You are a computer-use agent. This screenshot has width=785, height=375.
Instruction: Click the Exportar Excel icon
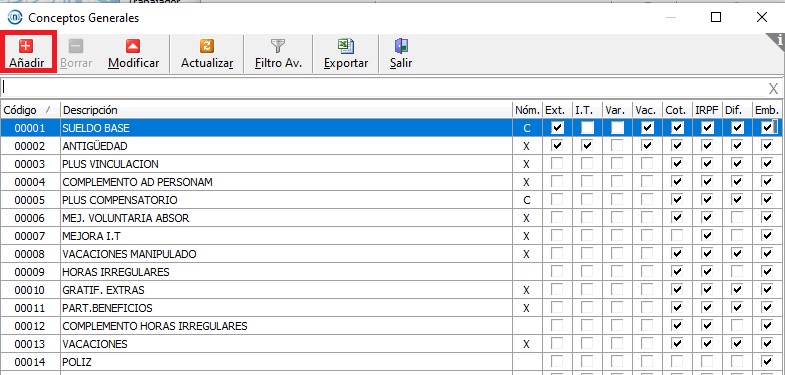point(345,46)
